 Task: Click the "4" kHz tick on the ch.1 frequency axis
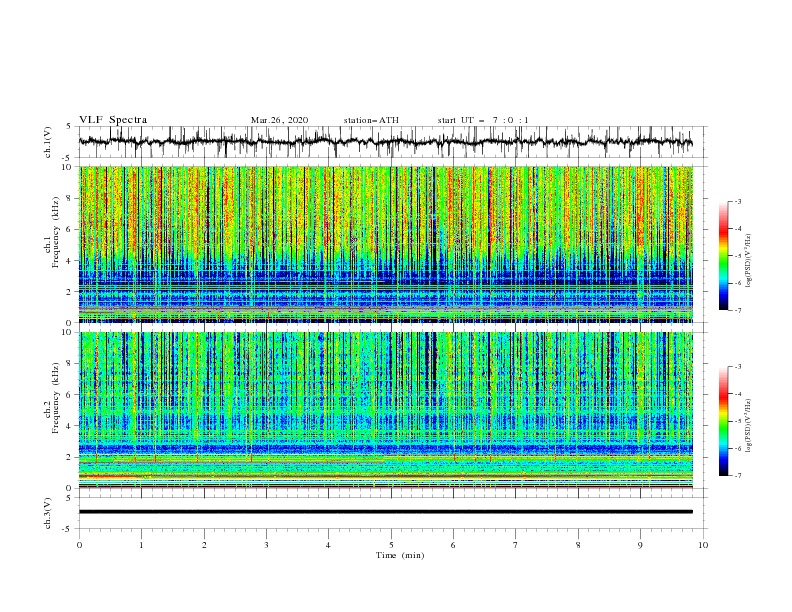[70, 261]
